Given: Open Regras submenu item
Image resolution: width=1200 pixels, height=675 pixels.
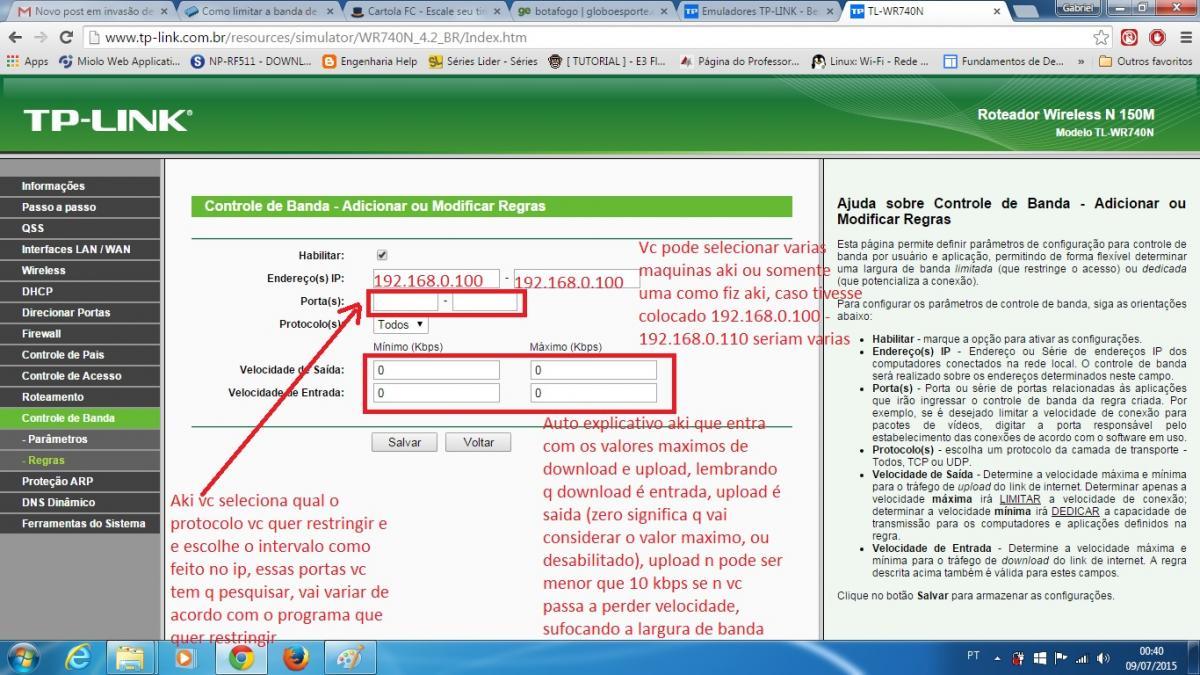Looking at the screenshot, I should 80,460.
